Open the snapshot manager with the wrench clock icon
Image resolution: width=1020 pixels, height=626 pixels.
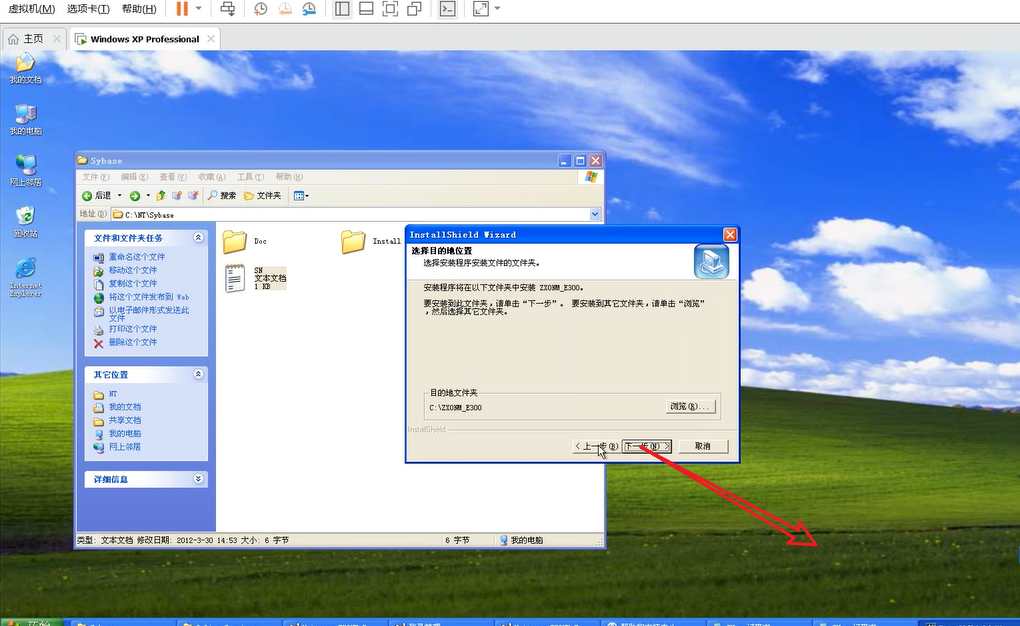(309, 8)
